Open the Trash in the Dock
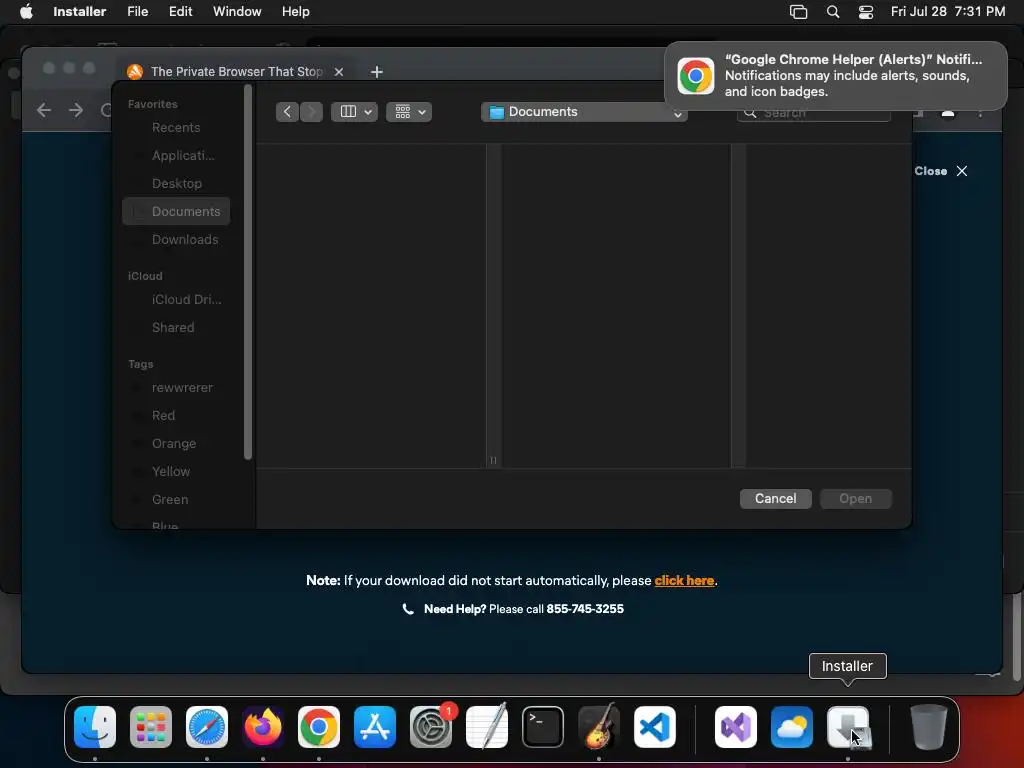Screen dimensions: 1024x768 [928, 727]
